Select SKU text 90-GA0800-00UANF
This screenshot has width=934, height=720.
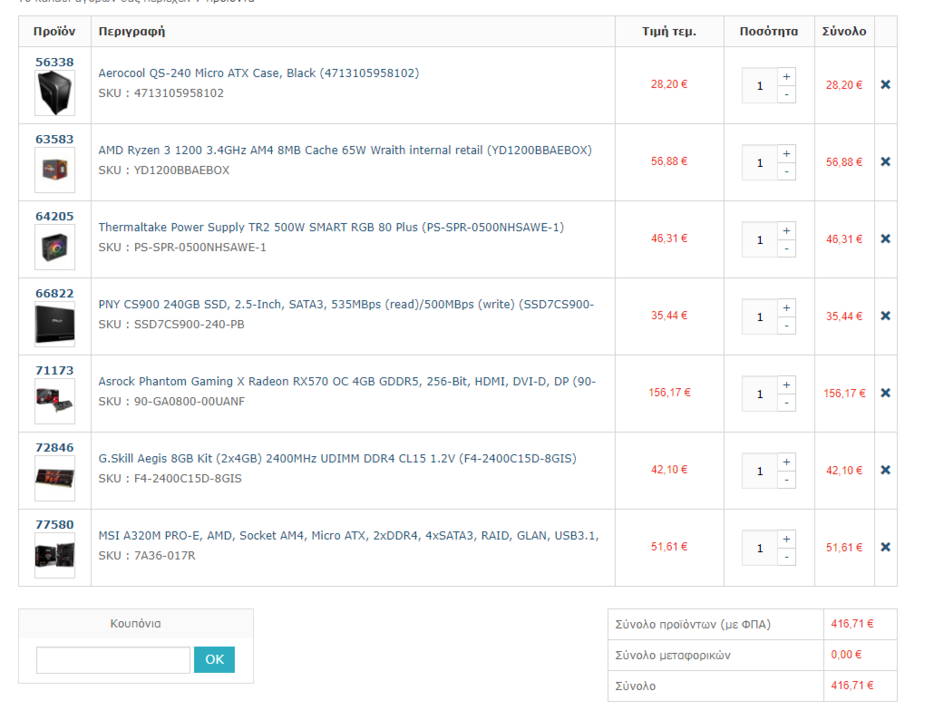pyautogui.click(x=189, y=401)
